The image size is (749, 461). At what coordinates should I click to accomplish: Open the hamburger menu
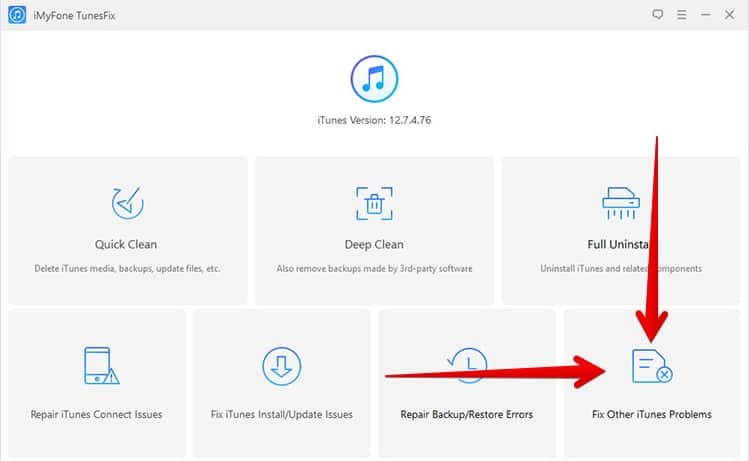682,15
